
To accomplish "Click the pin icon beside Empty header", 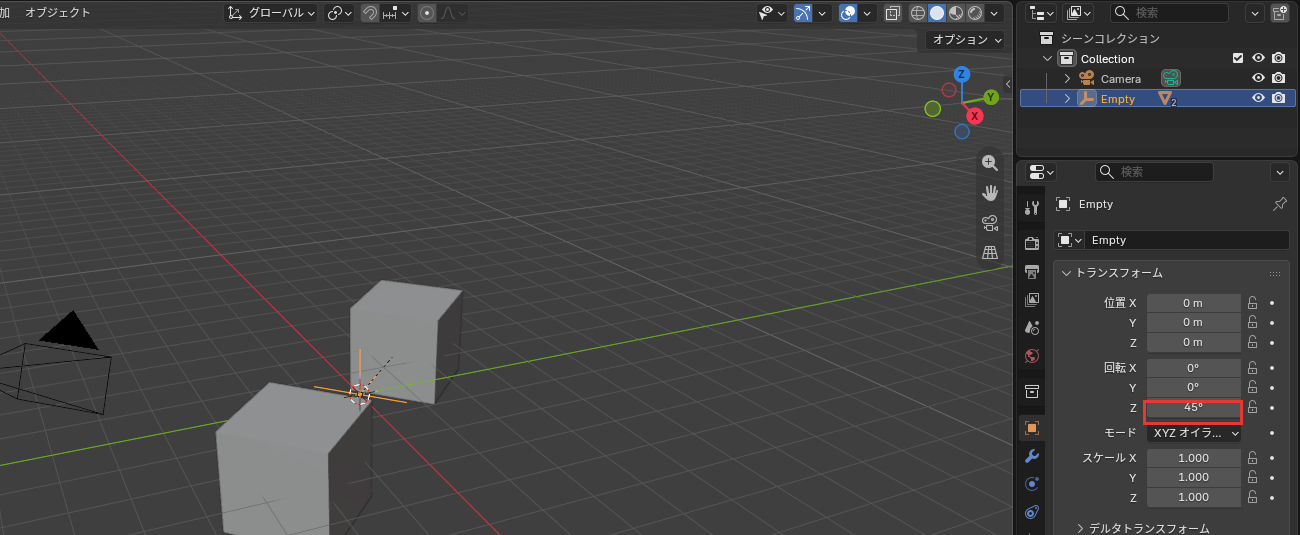I will point(1279,204).
